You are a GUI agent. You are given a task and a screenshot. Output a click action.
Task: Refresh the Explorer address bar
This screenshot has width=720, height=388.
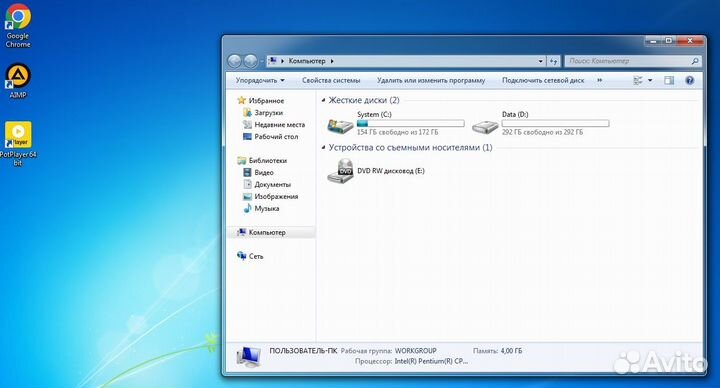pyautogui.click(x=553, y=61)
